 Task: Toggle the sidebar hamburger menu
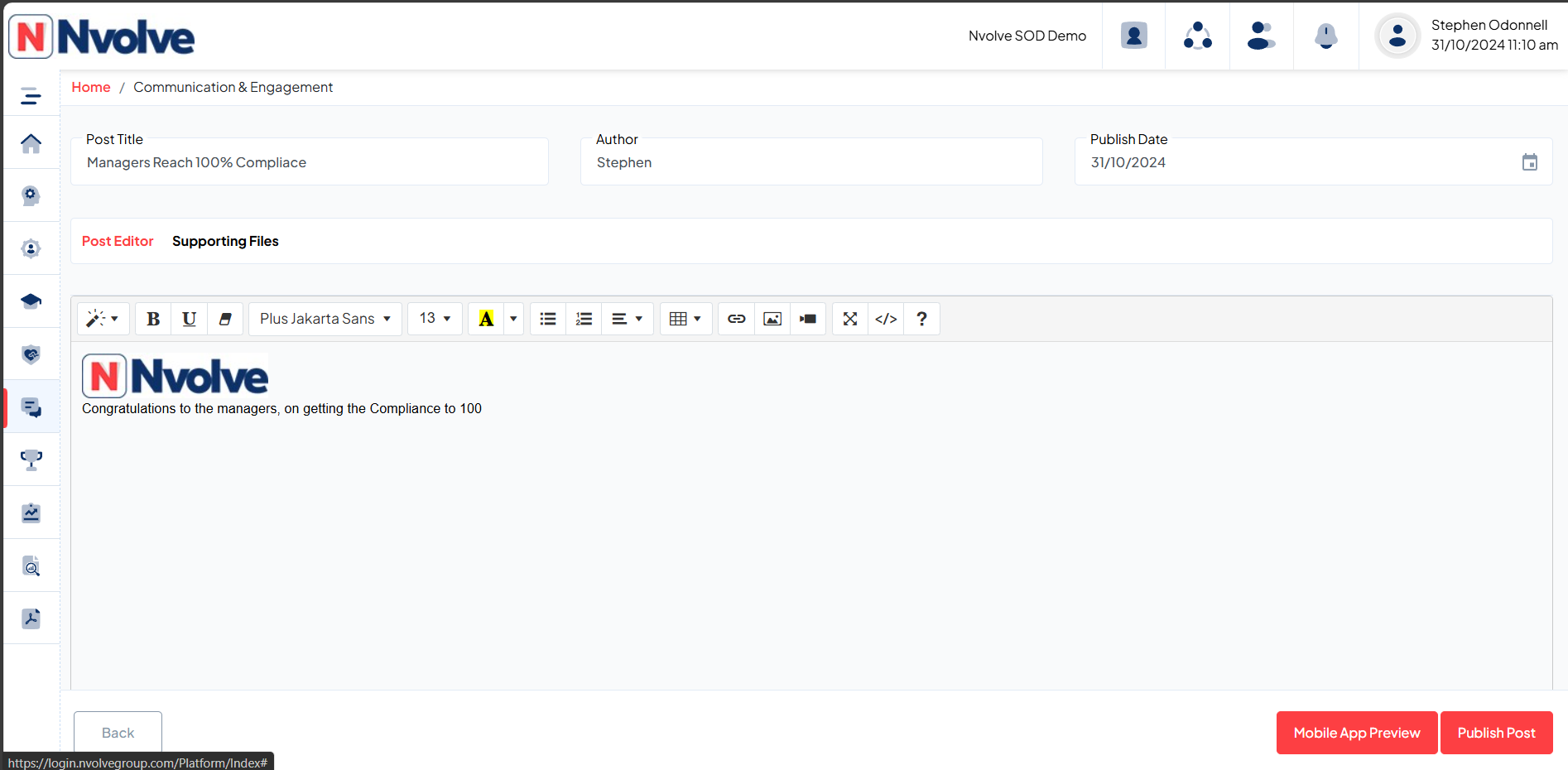31,96
